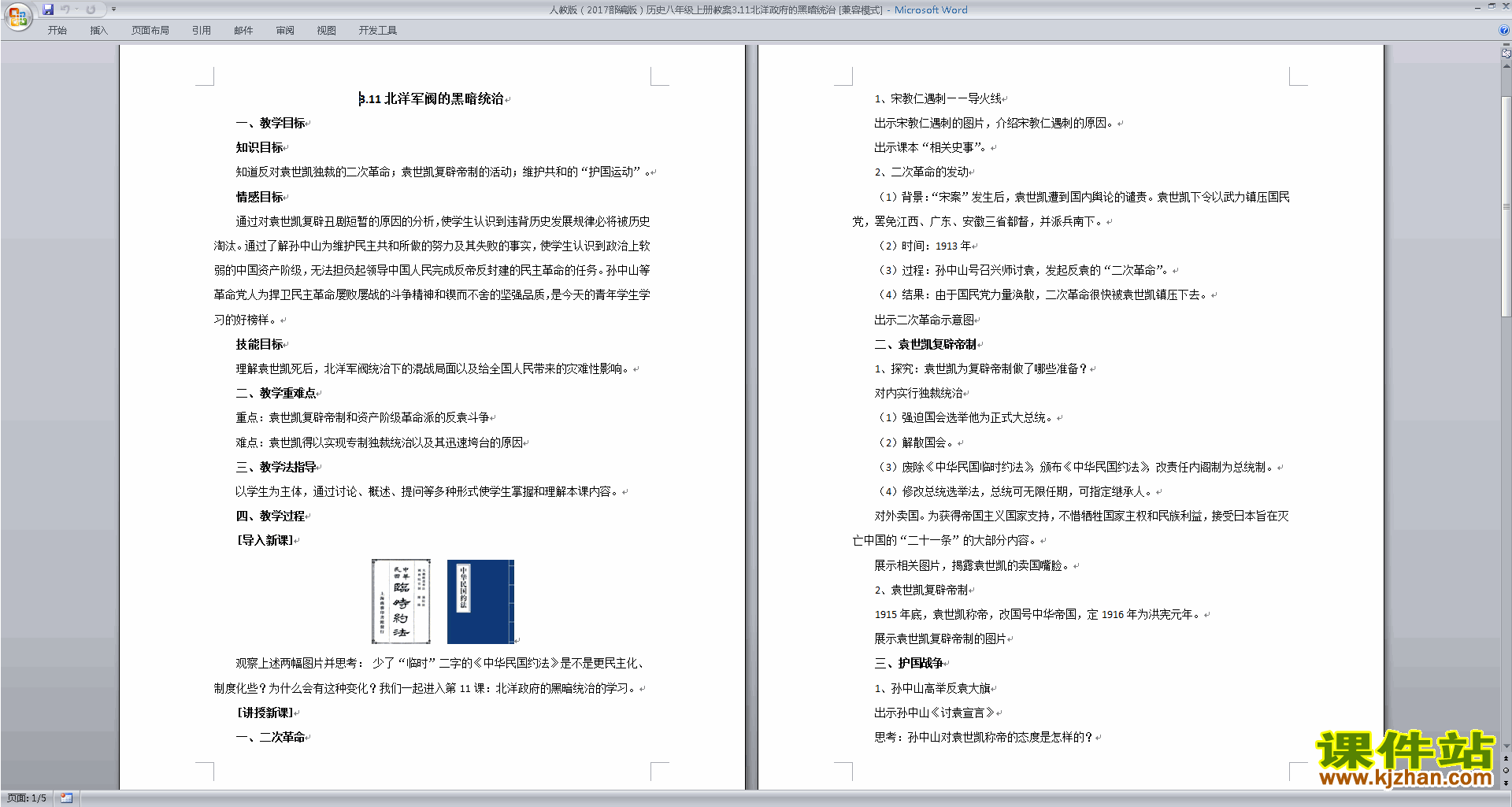
Task: Click the line 2、二次革命的发动
Action: (x=921, y=172)
